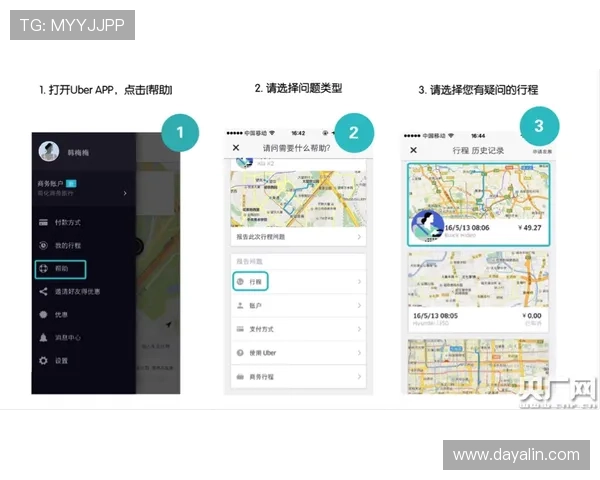Viewport: 600px width, 480px height.
Task: Close the 行程 历史记录 screen with X
Action: point(413,150)
